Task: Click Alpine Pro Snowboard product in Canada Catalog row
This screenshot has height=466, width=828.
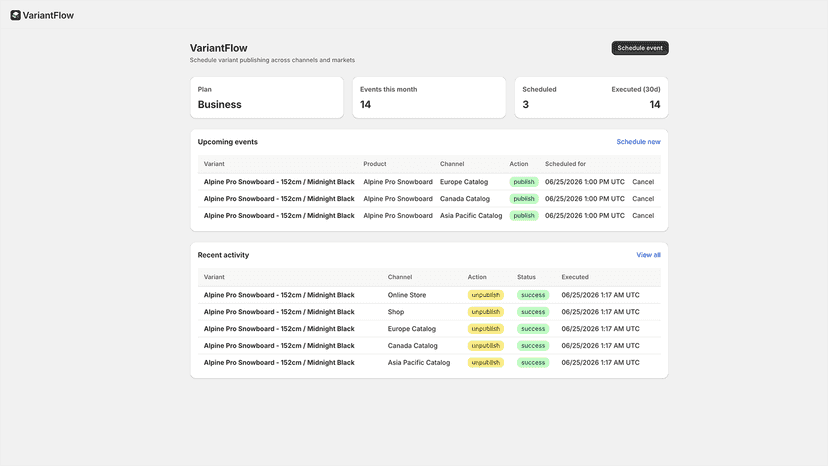Action: click(x=398, y=199)
